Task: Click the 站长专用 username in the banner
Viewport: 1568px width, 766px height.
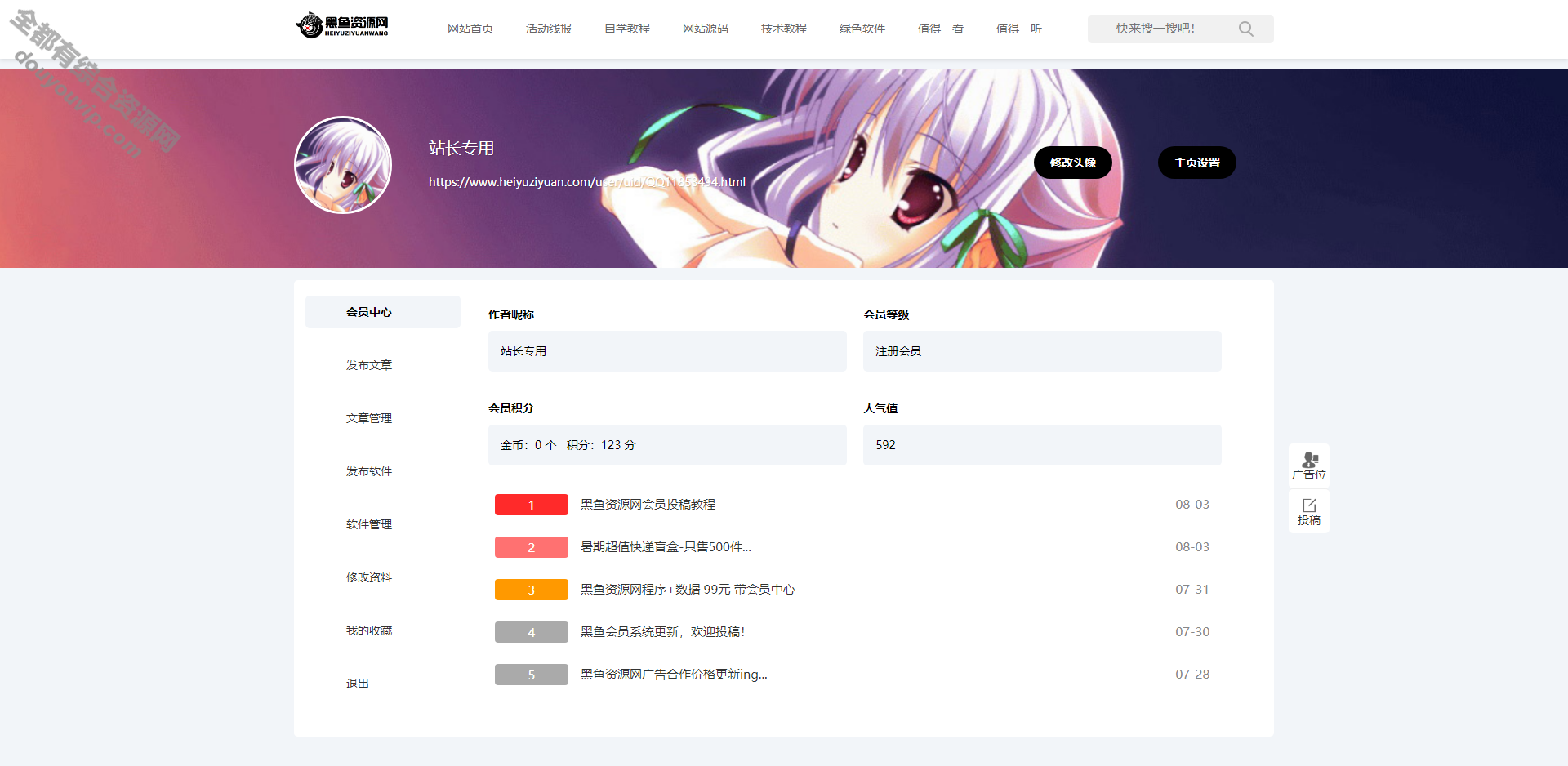Action: (x=461, y=148)
